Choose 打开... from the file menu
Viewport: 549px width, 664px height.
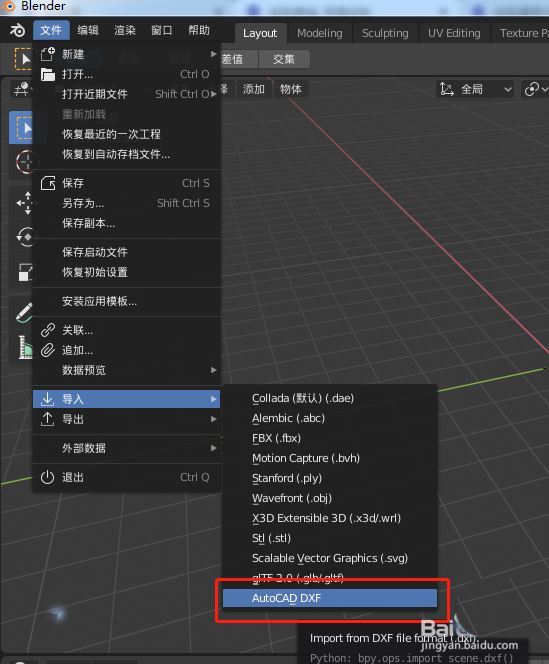point(127,74)
